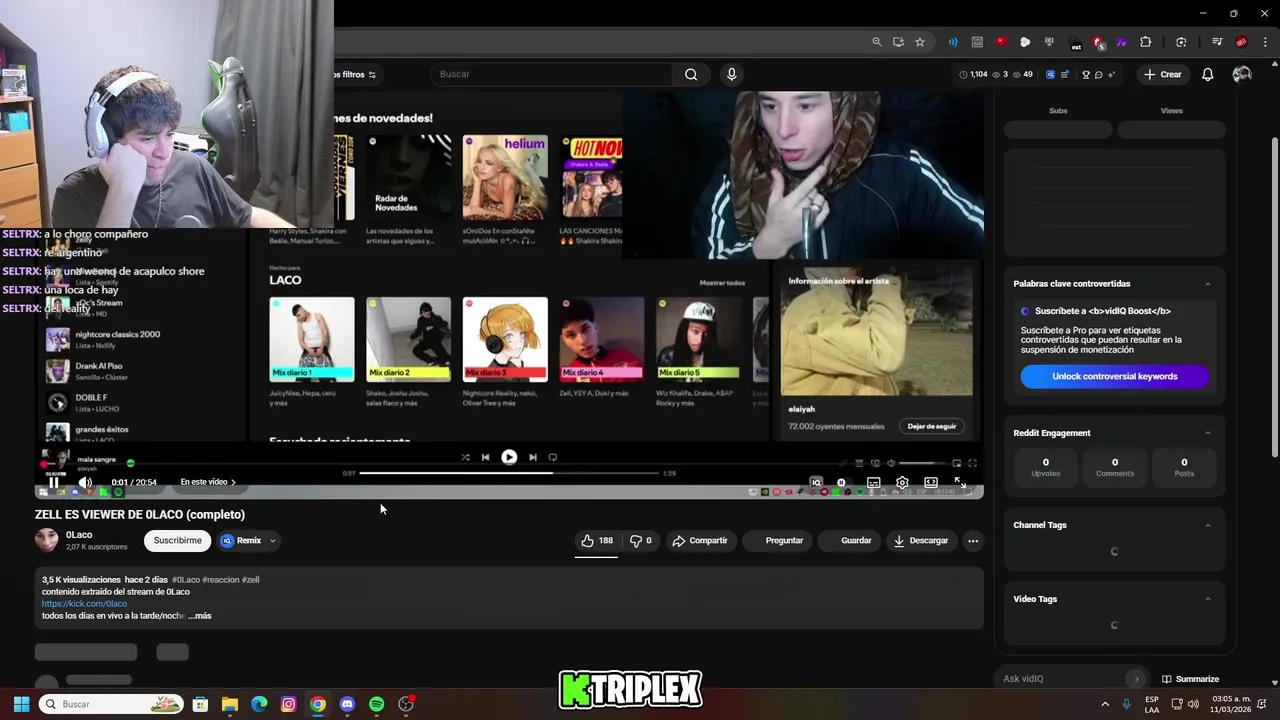This screenshot has height=720, width=1280.
Task: Save video with Guardar
Action: (x=848, y=540)
